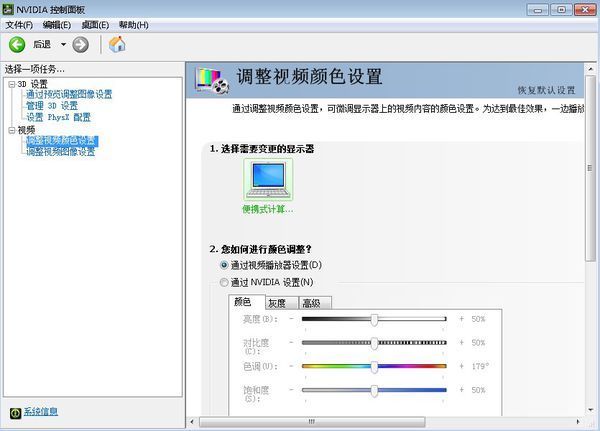Open 管理 3D 设置 in the tree
Viewport: 600px width, 431px height.
coord(52,106)
